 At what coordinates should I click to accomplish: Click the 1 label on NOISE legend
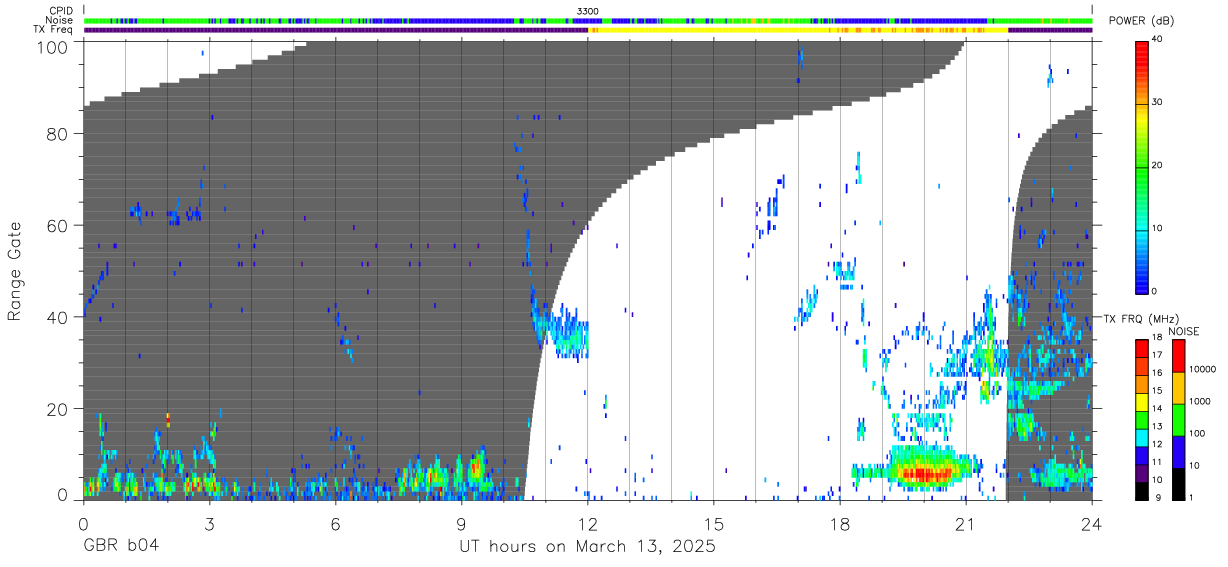[x=1191, y=497]
